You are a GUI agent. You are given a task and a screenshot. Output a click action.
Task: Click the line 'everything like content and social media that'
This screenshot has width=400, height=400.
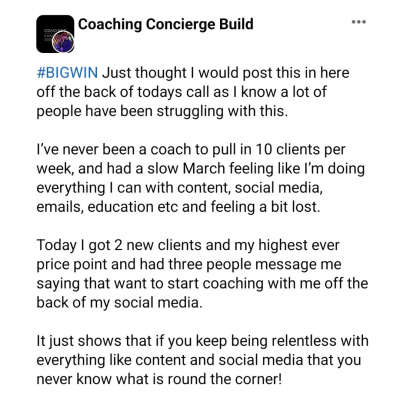[199, 360]
